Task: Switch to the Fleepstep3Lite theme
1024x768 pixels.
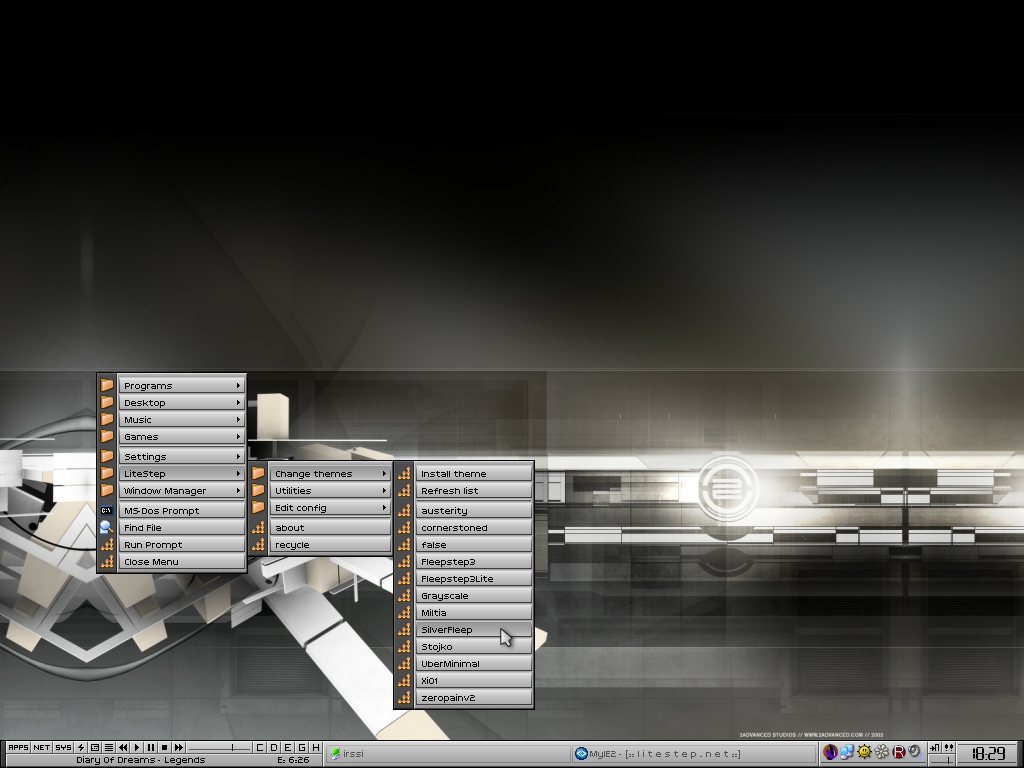Action: click(x=474, y=579)
